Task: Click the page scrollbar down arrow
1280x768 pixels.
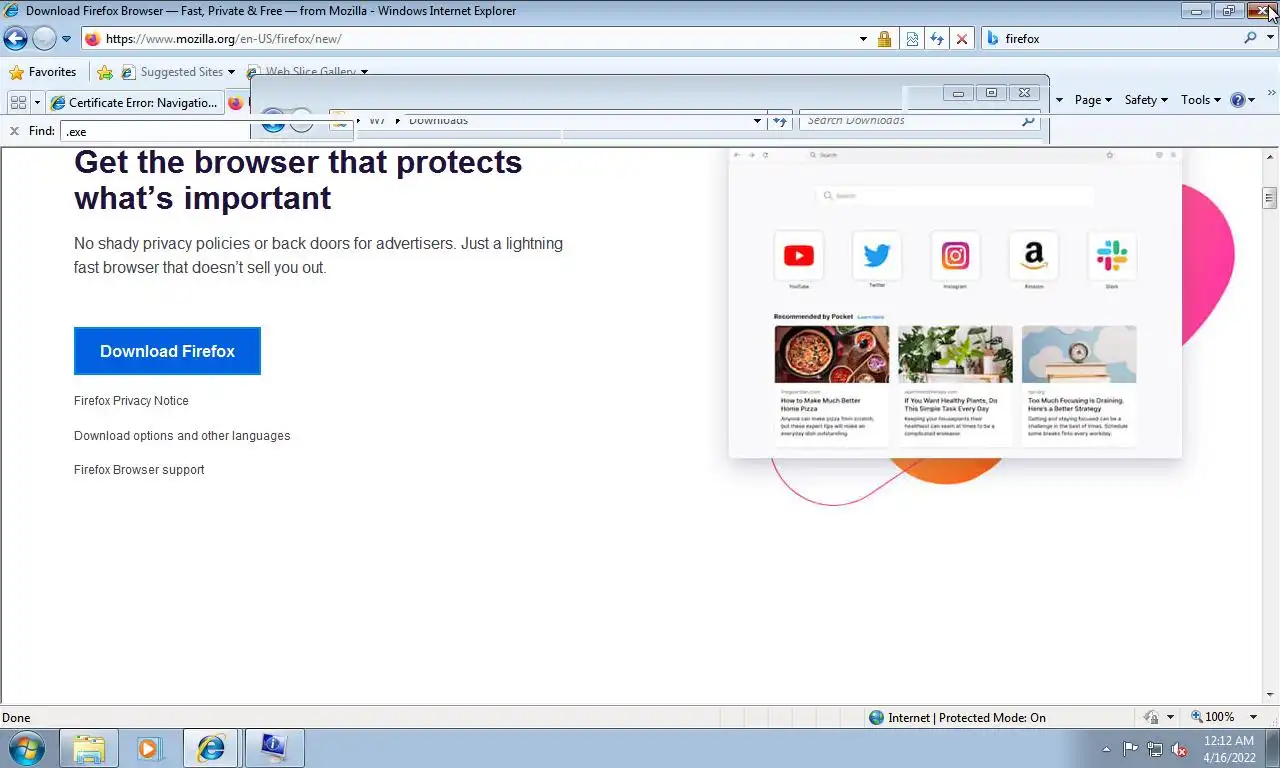Action: click(1270, 694)
